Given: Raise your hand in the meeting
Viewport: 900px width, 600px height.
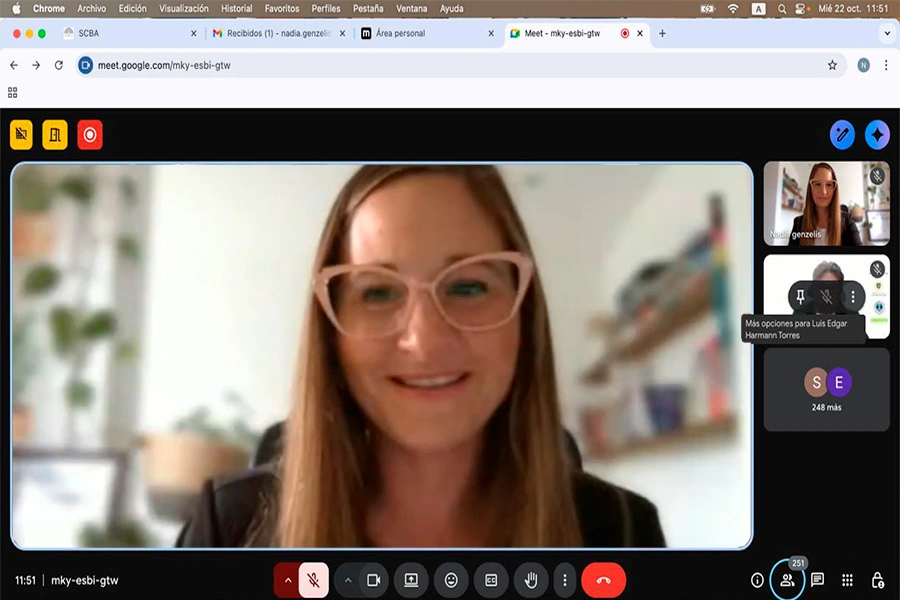Looking at the screenshot, I should pyautogui.click(x=531, y=580).
